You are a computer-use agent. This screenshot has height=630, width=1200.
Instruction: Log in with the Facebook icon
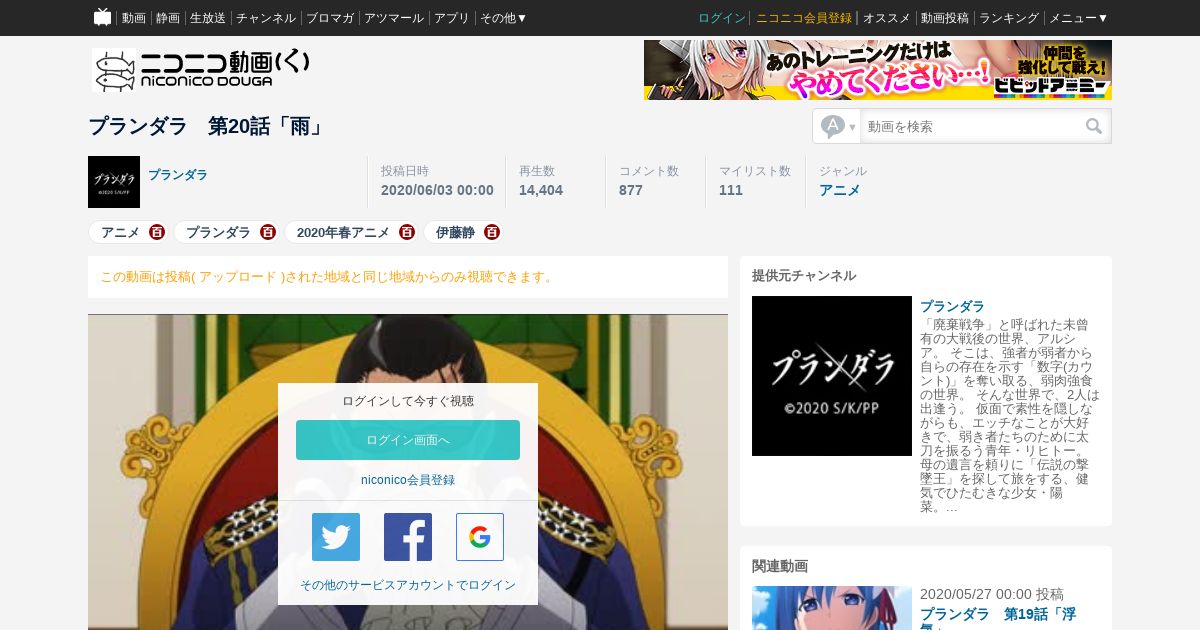408,537
